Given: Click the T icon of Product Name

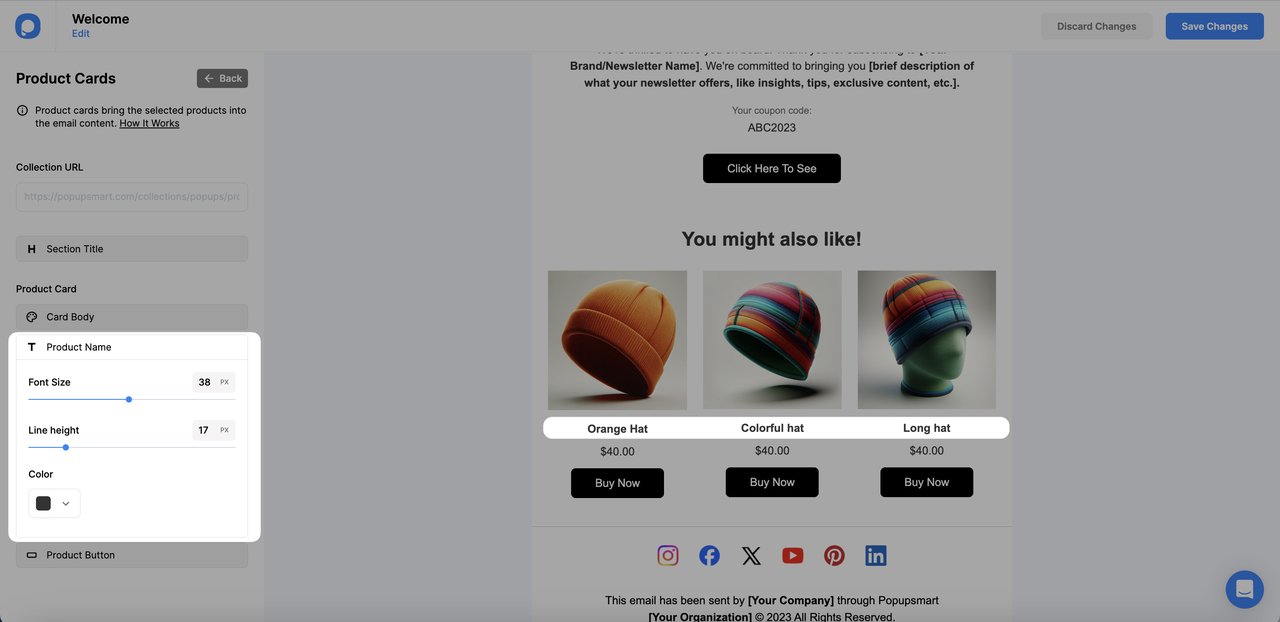Looking at the screenshot, I should tap(31, 347).
